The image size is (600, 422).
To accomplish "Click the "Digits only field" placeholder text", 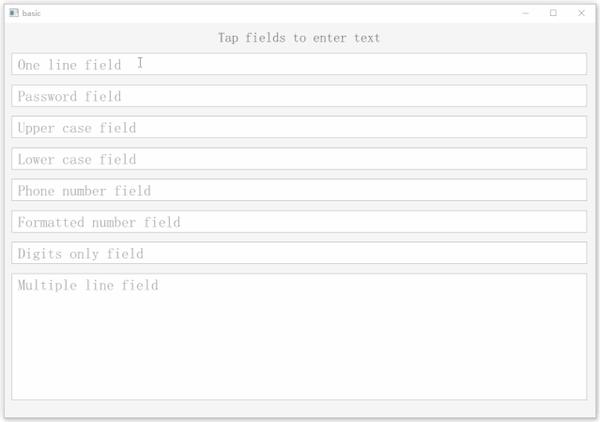I will coord(81,253).
